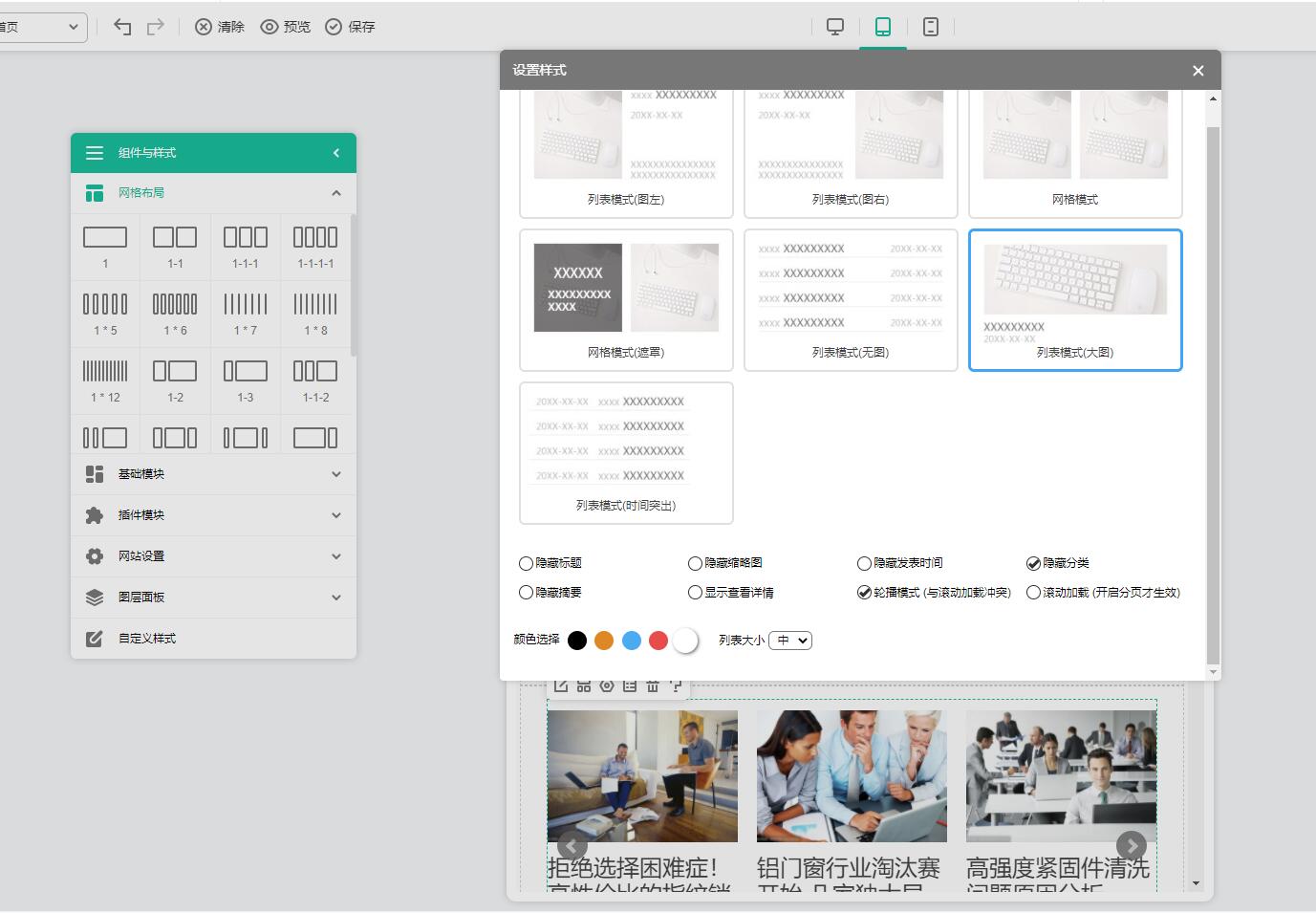Expand the 插件模块 section
The height and width of the screenshot is (913, 1316).
[213, 515]
